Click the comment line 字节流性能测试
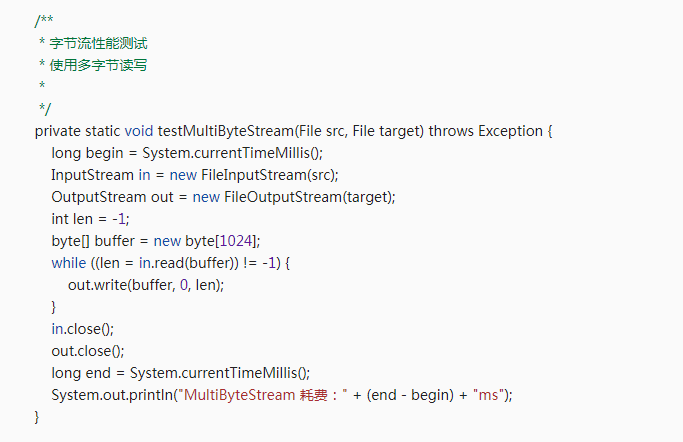This screenshot has width=683, height=442. point(106,43)
